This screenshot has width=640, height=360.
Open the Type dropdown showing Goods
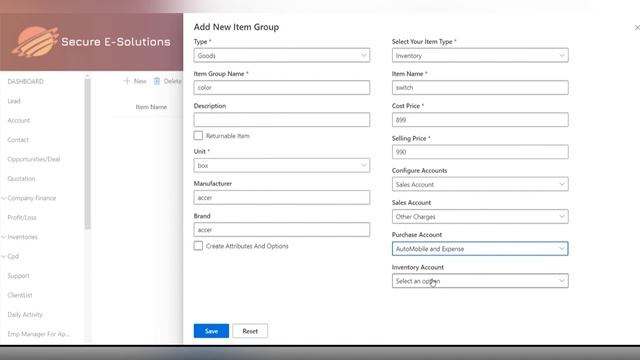point(282,56)
